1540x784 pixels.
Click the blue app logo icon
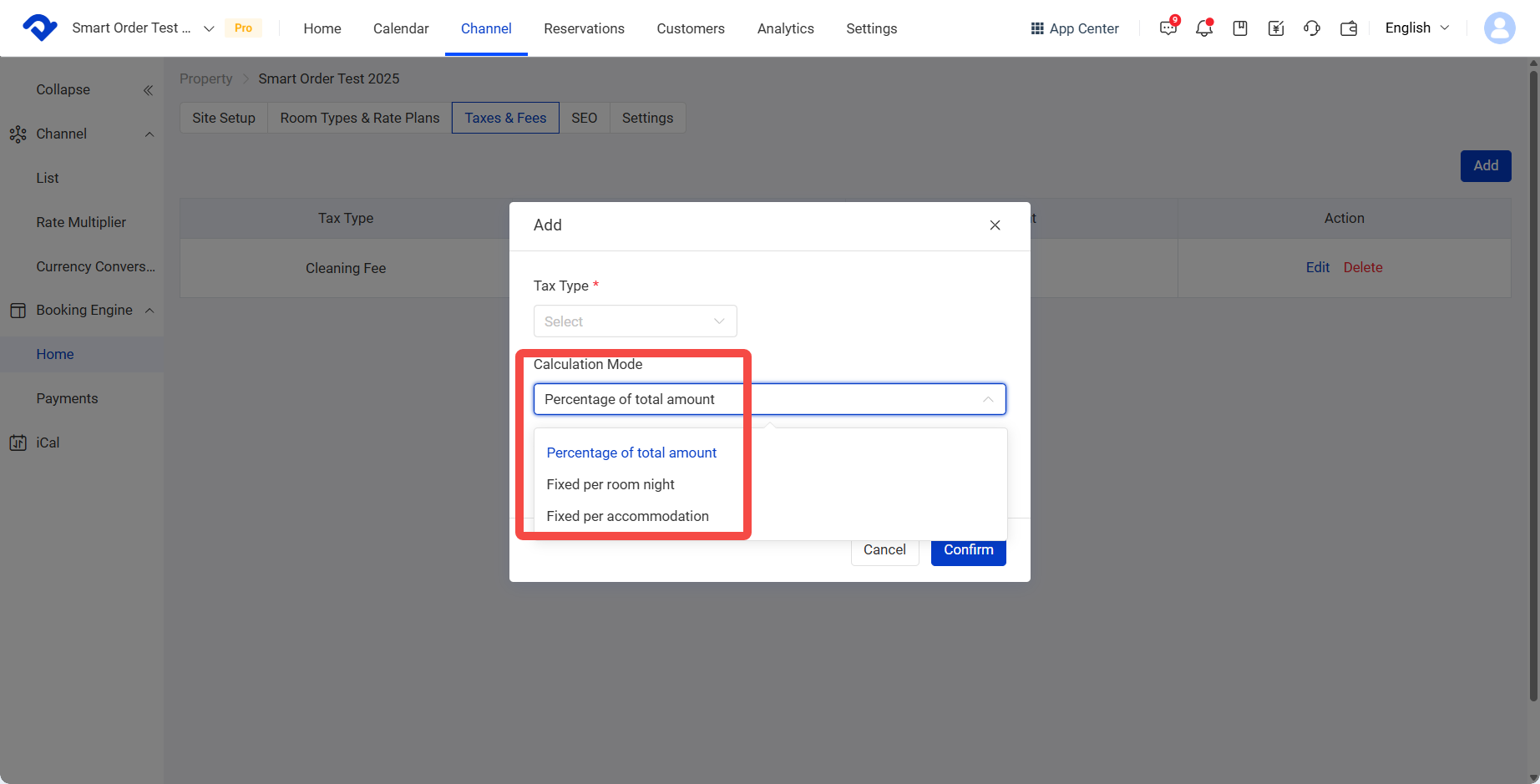point(39,28)
